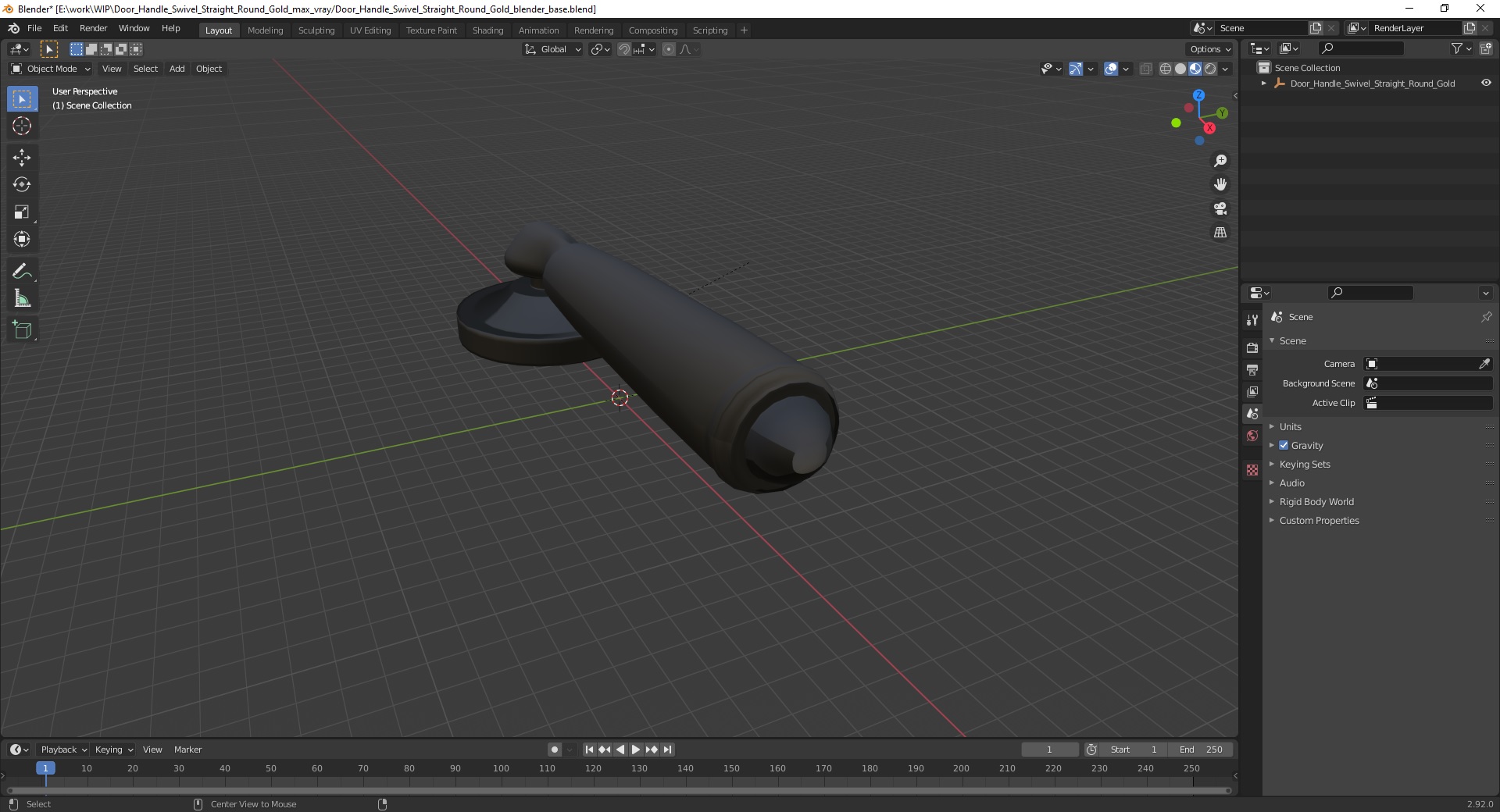Toggle auto keying record button
The width and height of the screenshot is (1500, 812).
pos(555,750)
